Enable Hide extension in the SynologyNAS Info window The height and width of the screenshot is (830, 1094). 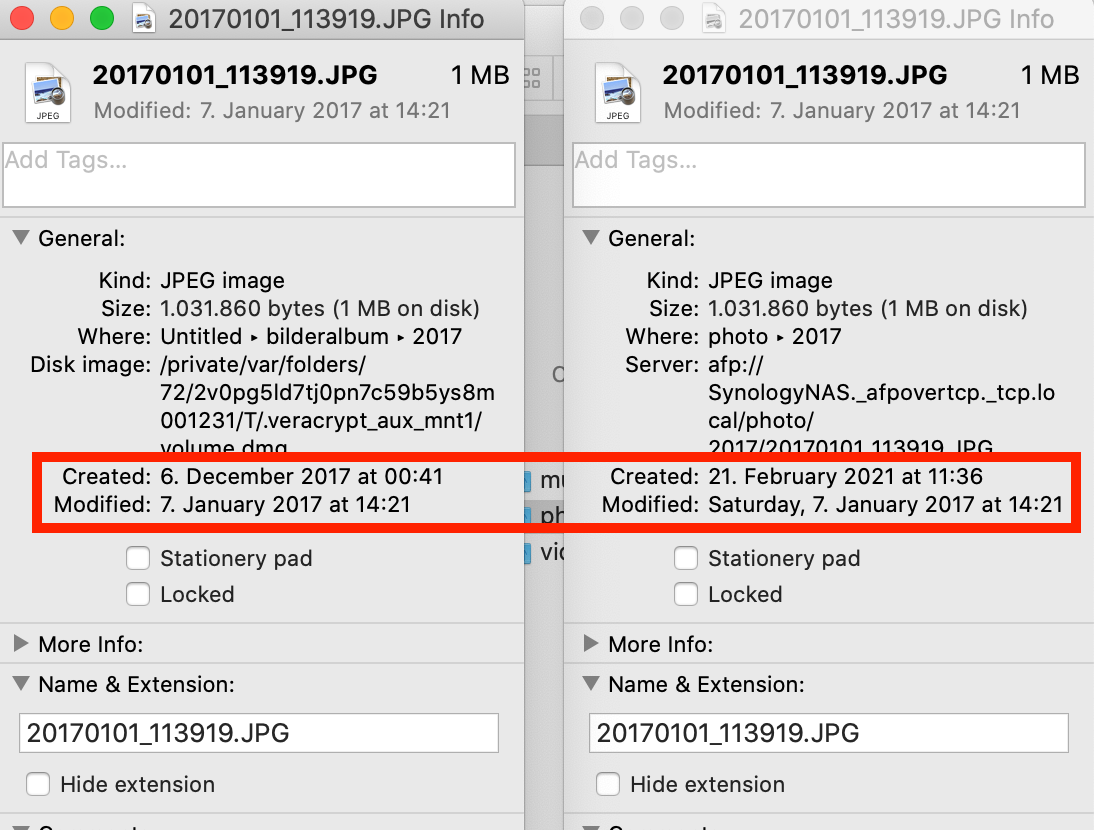608,784
